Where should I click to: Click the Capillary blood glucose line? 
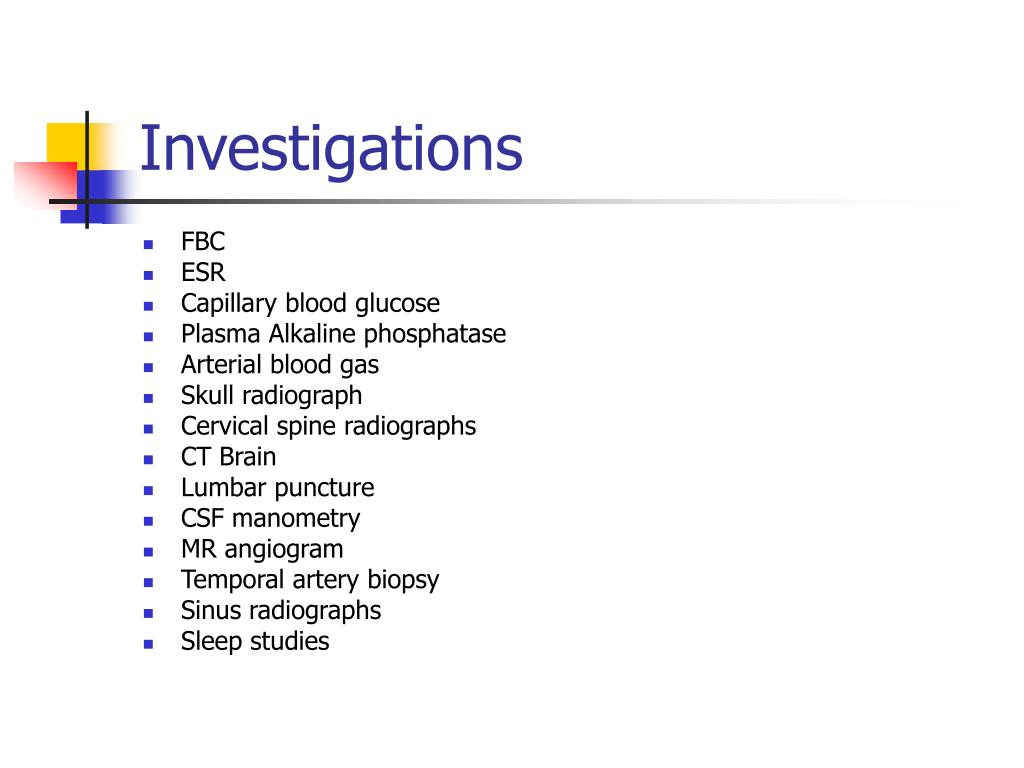click(x=310, y=304)
